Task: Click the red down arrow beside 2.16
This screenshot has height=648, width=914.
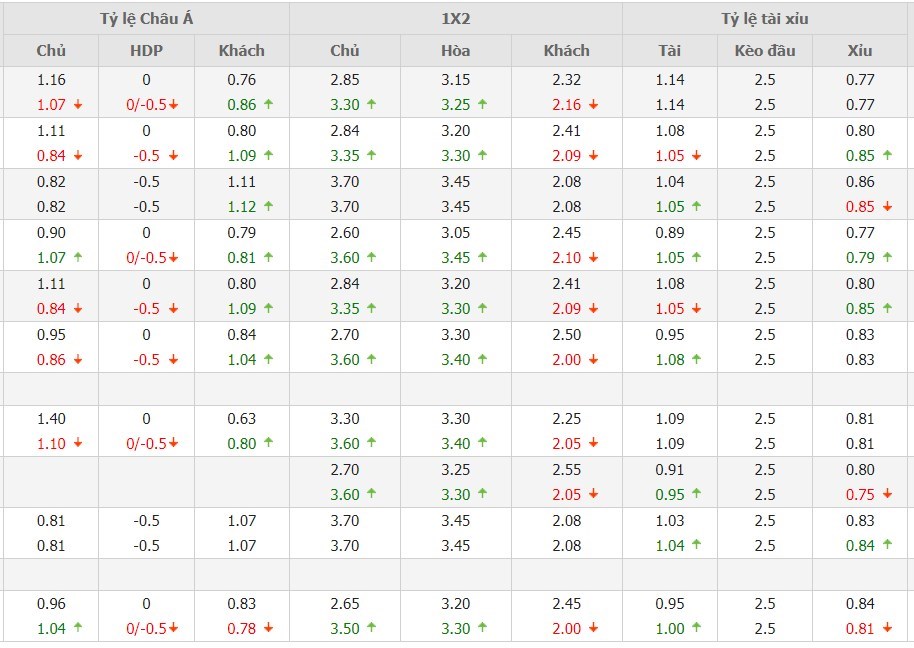Action: [593, 105]
